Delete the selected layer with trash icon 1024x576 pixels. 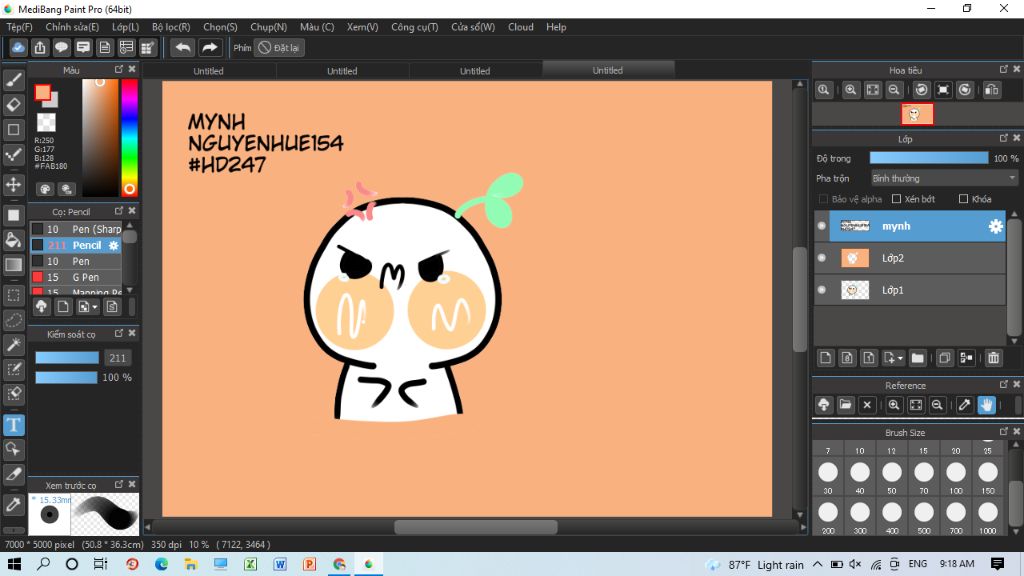(x=993, y=358)
